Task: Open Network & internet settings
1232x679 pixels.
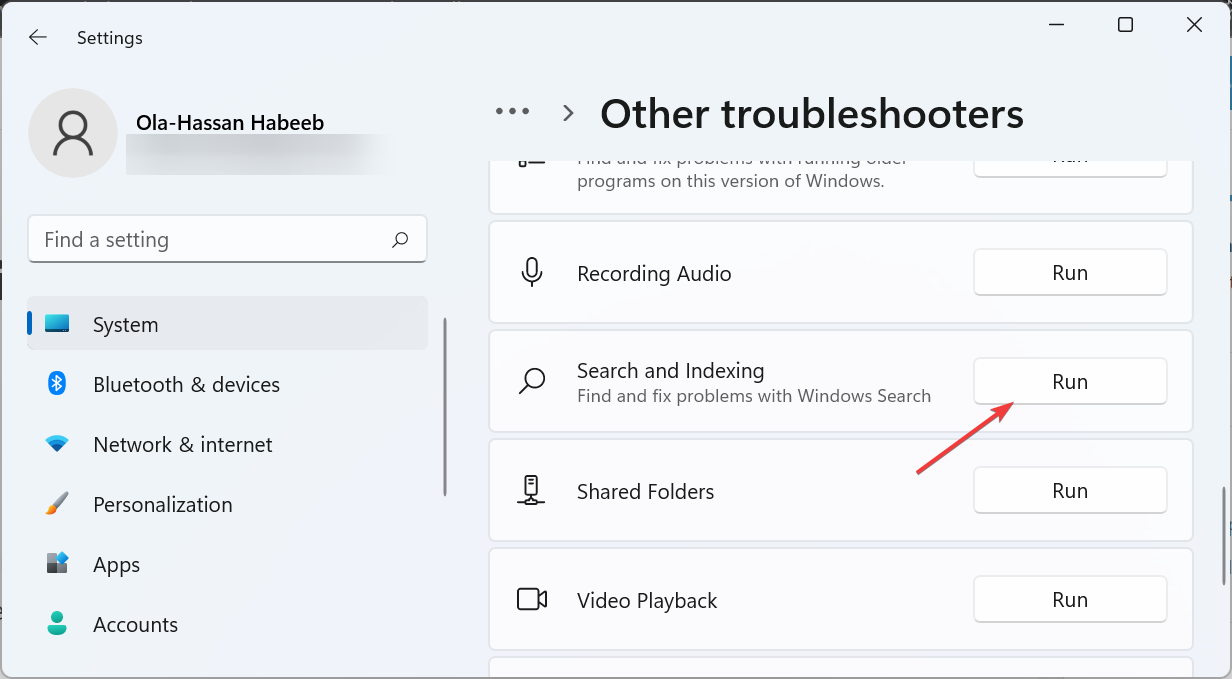Action: pos(227,444)
